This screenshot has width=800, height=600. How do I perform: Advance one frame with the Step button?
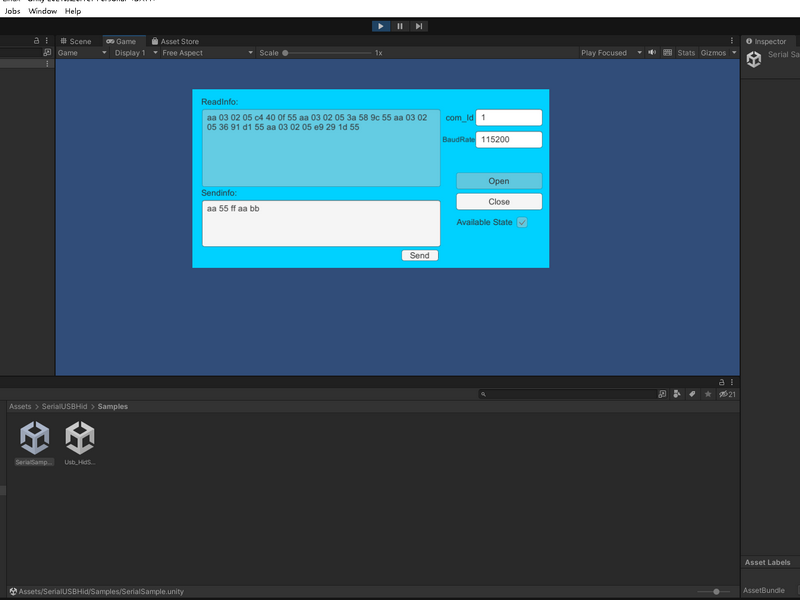[419, 26]
